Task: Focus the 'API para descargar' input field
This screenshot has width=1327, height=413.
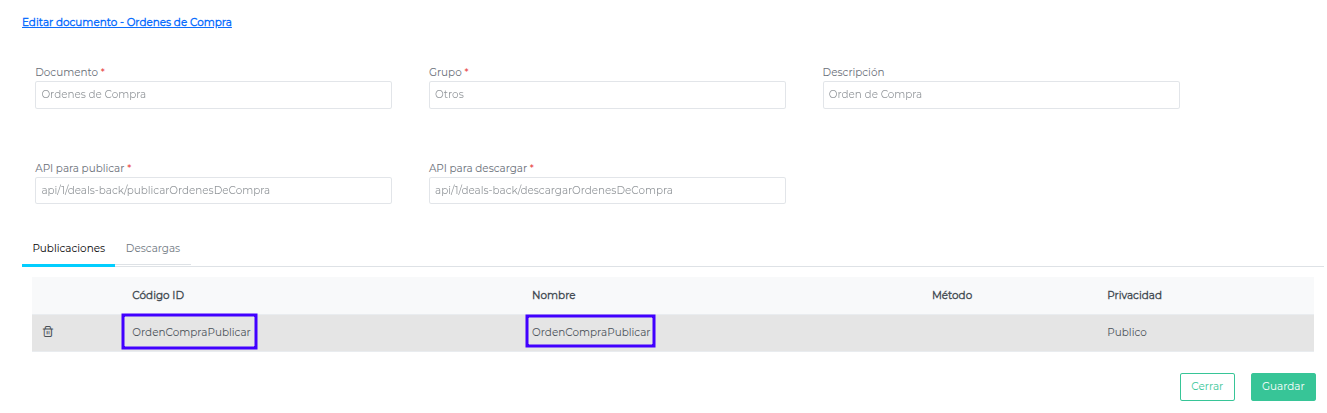Action: (606, 190)
